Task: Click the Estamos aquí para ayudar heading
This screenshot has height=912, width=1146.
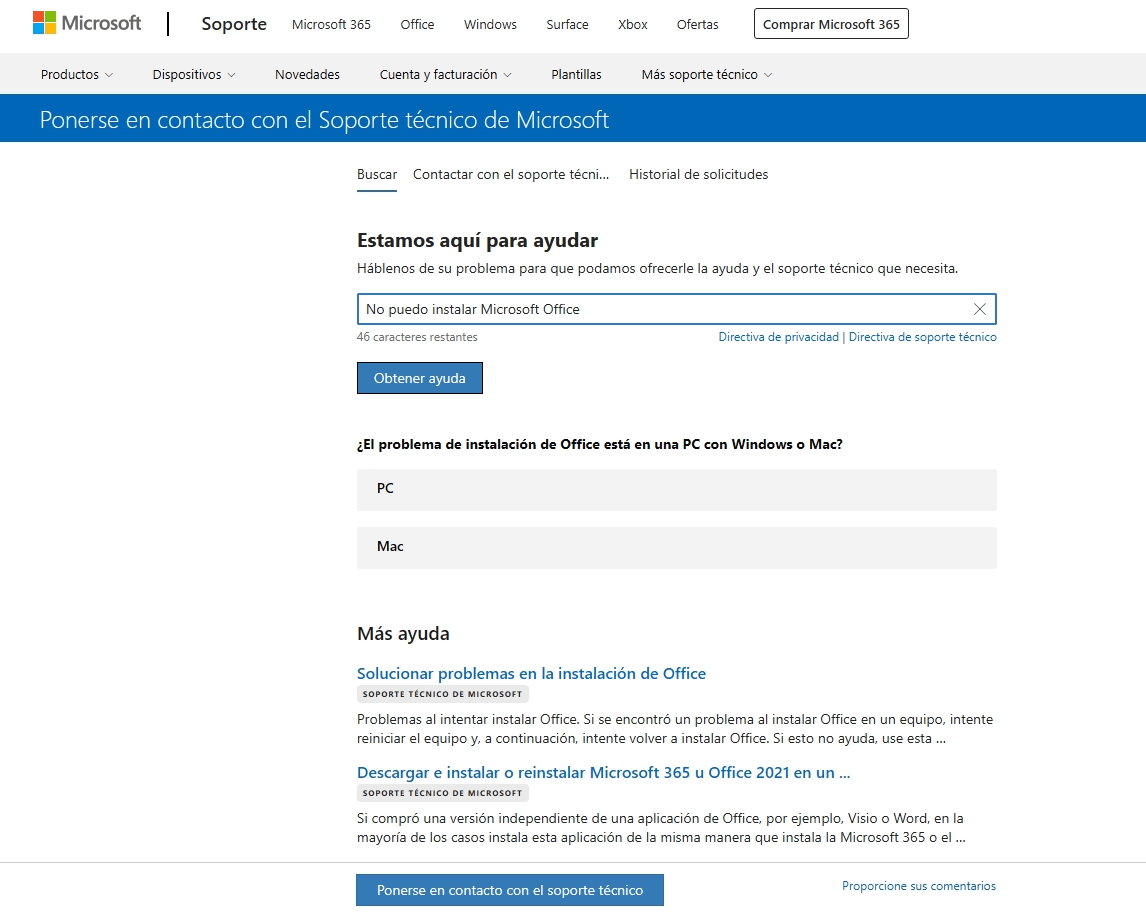Action: 477,240
